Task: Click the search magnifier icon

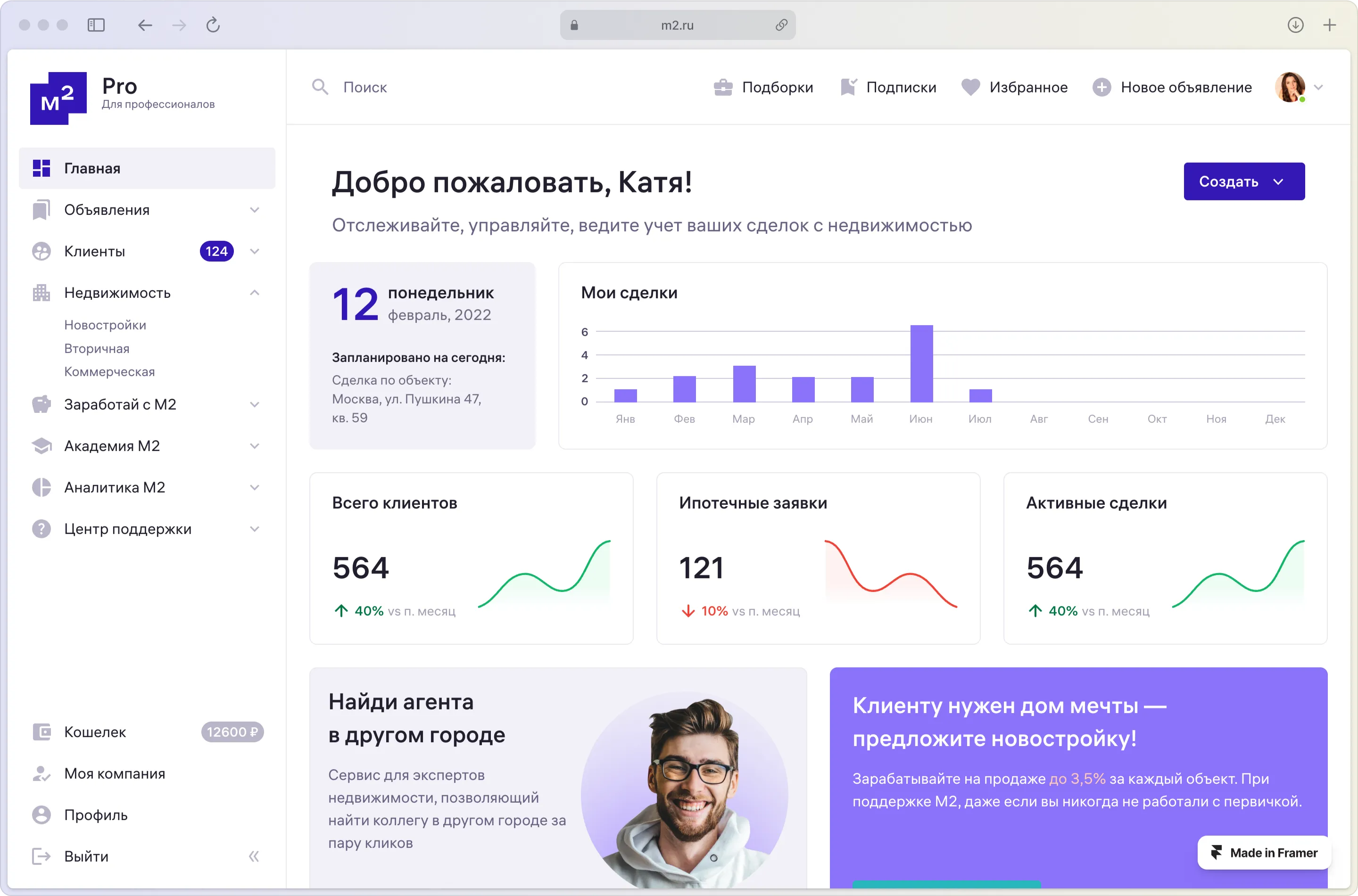Action: coord(320,87)
